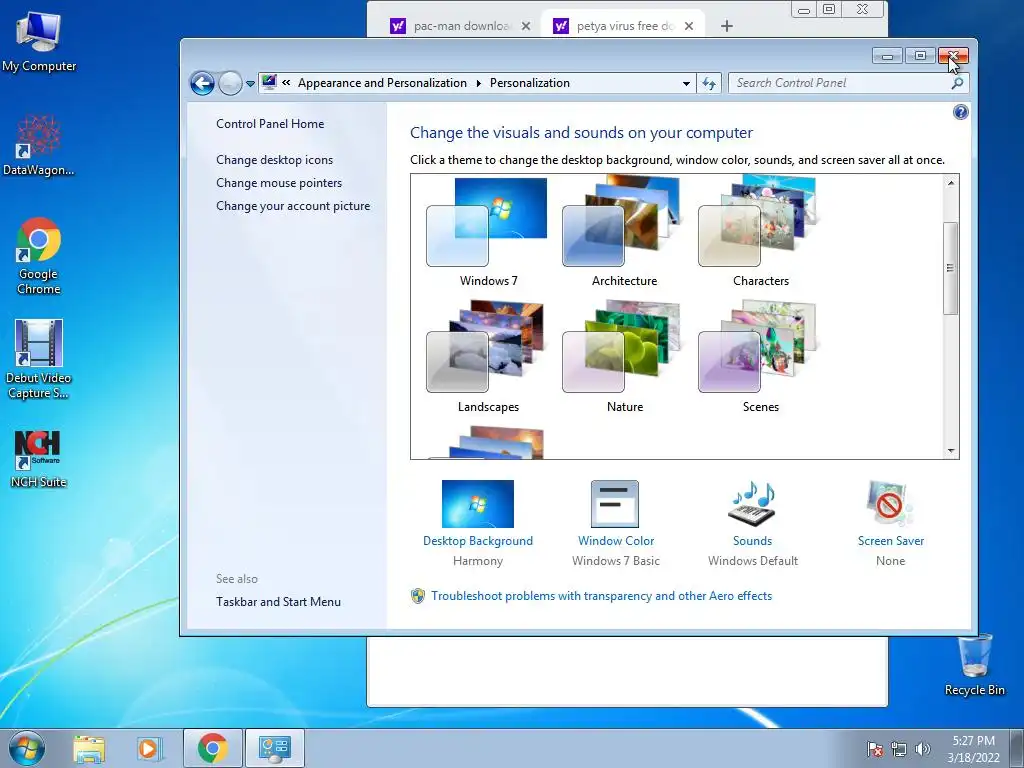Click theme list scroll down arrow

pyautogui.click(x=951, y=451)
